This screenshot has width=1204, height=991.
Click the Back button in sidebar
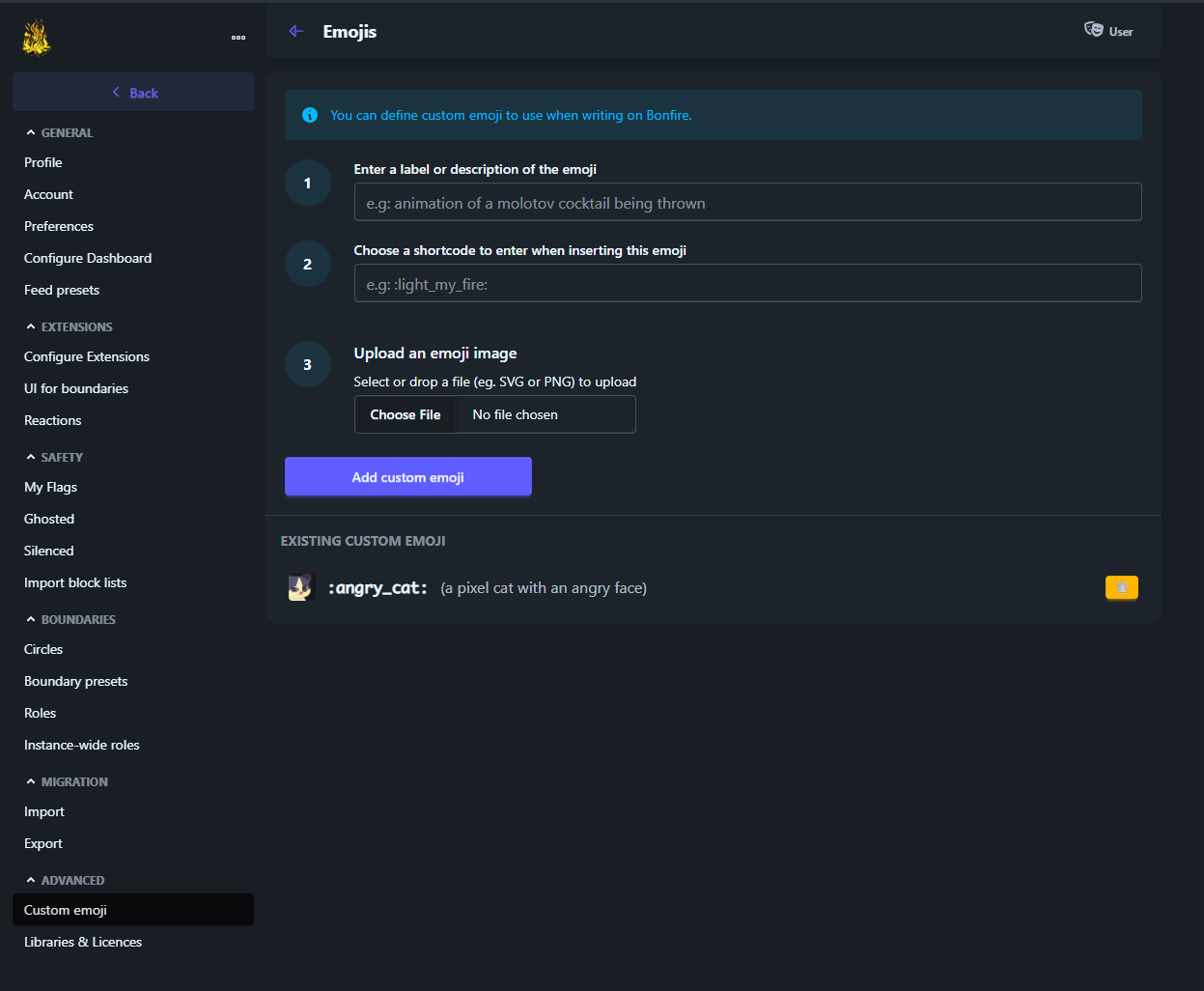133,93
